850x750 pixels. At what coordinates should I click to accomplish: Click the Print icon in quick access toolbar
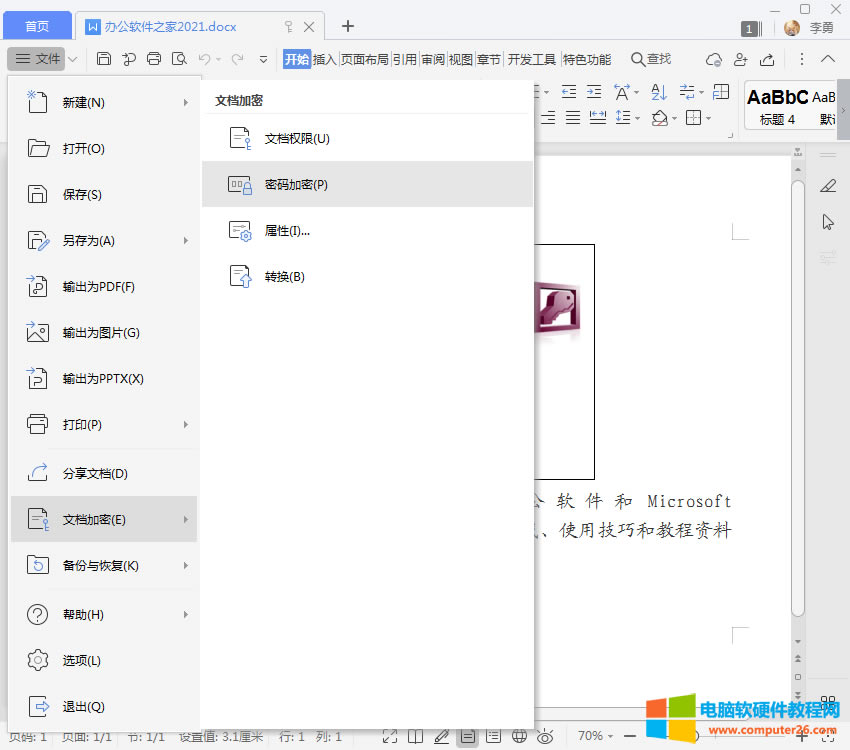click(x=154, y=59)
